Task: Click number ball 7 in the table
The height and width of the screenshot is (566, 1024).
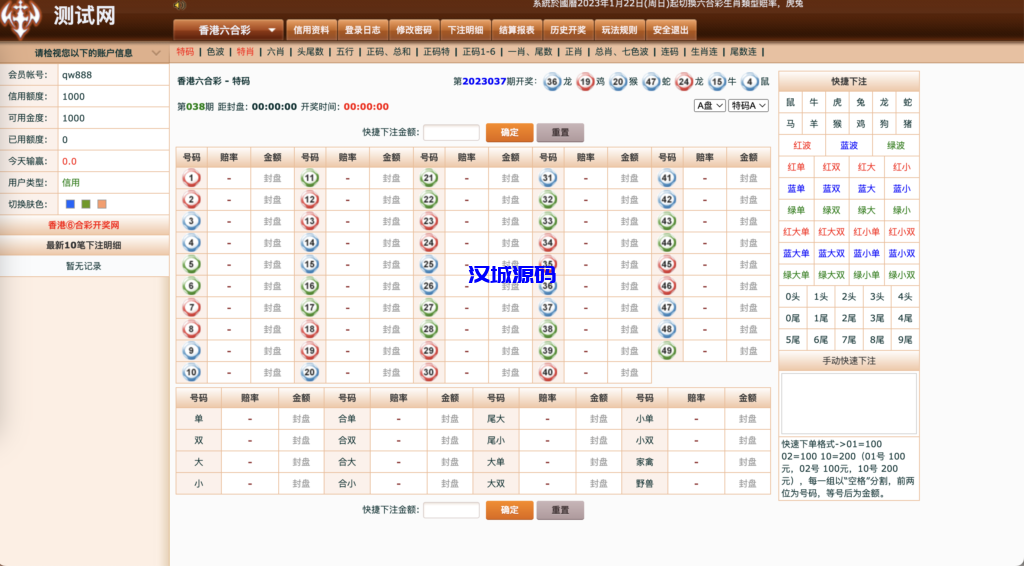Action: click(x=191, y=307)
